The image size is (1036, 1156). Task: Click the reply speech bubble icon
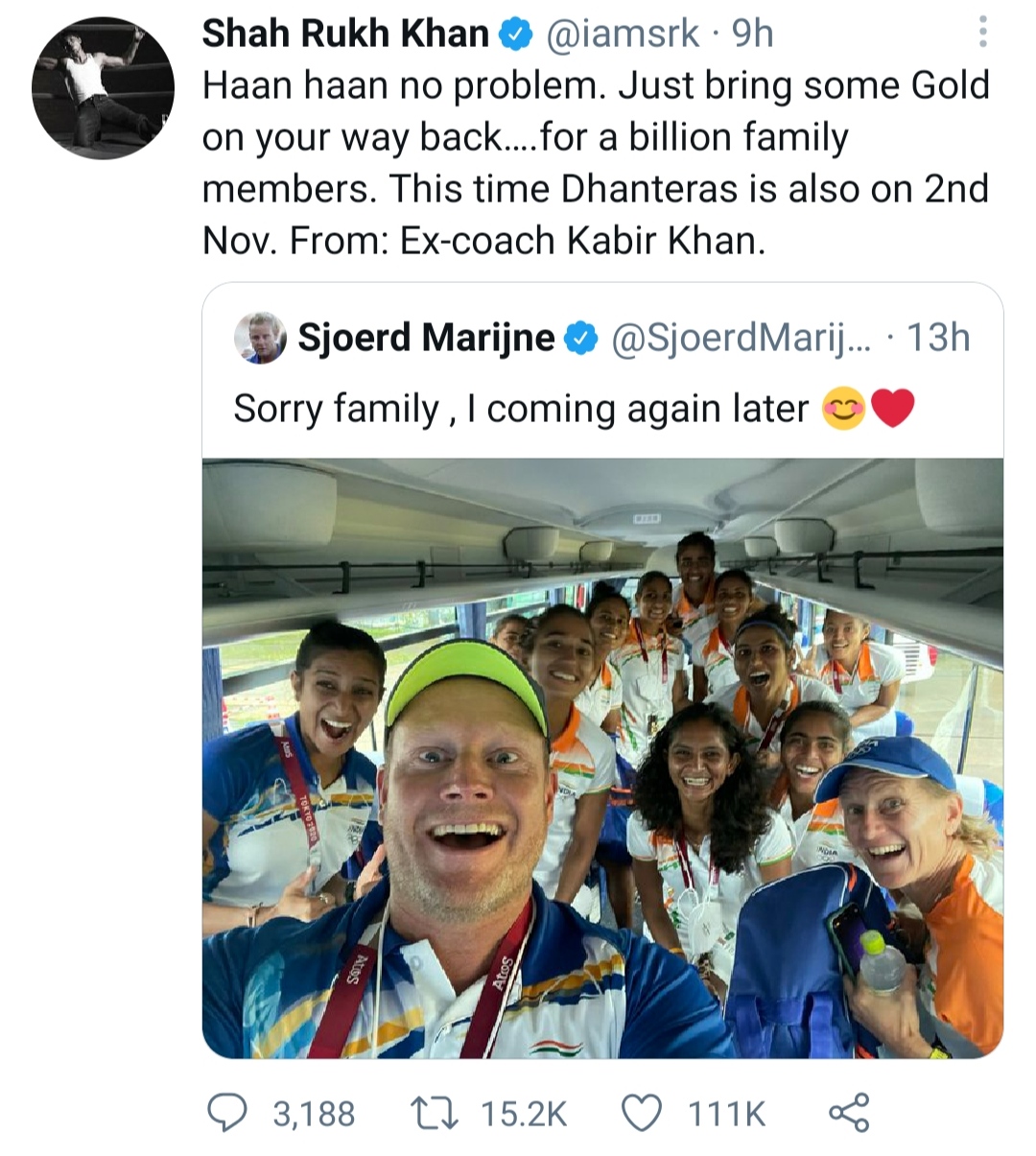226,1113
